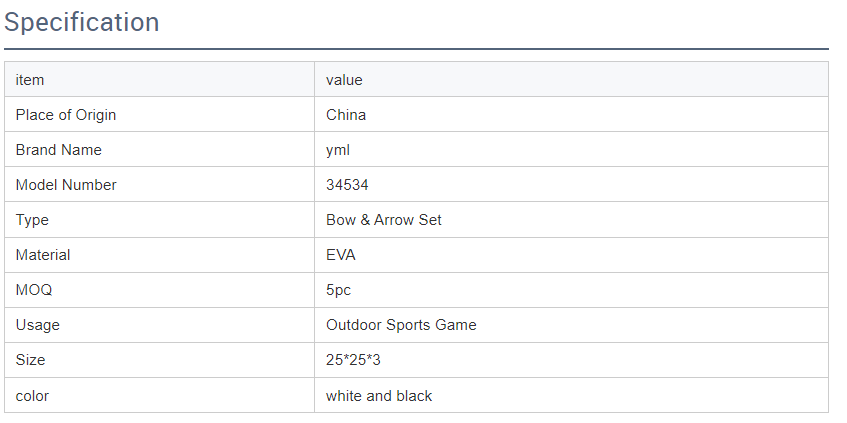847x423 pixels.
Task: Click the Specification heading
Action: click(82, 22)
